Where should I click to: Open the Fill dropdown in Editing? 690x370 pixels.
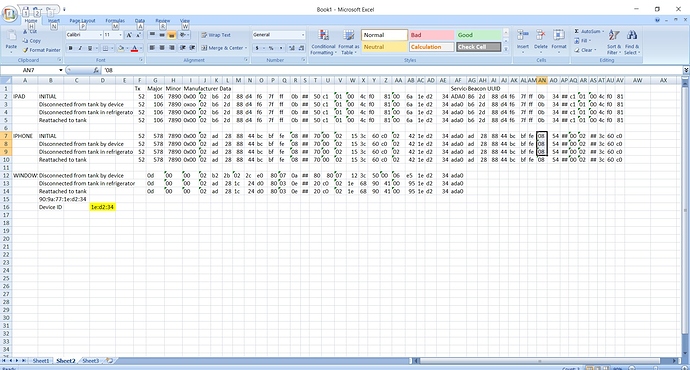pyautogui.click(x=583, y=41)
